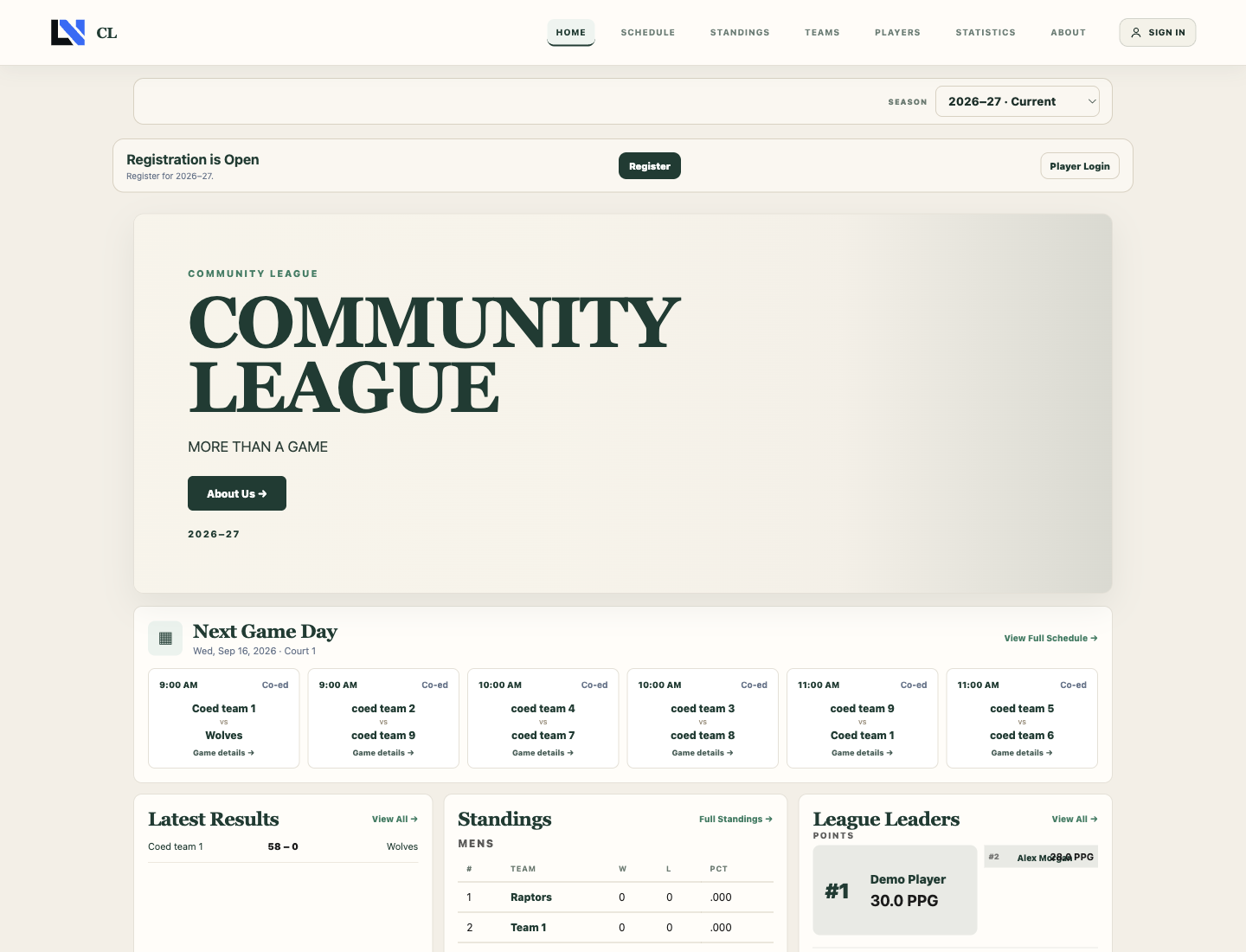Click the Raptors team in Standings
Viewport: 1246px width, 952px height.
click(x=531, y=897)
